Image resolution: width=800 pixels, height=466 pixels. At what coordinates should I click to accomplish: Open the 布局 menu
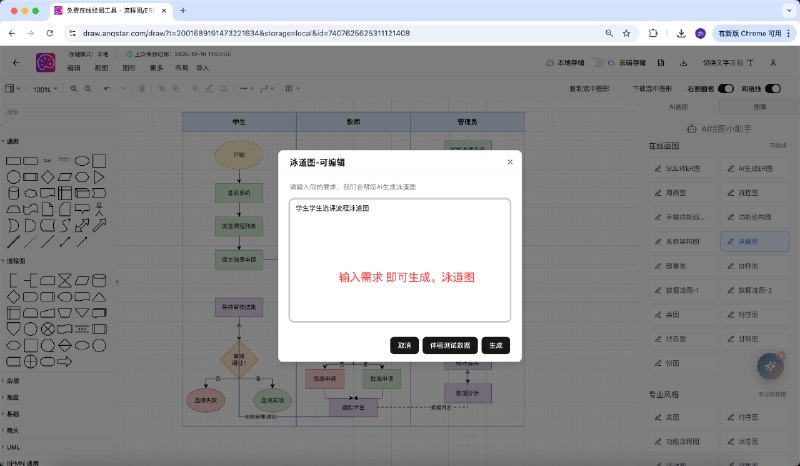tap(181, 68)
